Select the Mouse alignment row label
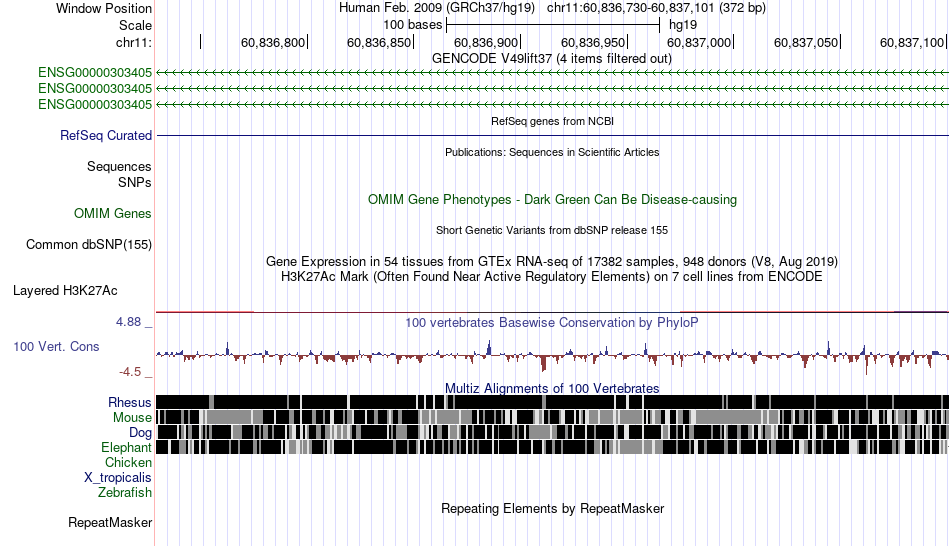 click(x=132, y=418)
